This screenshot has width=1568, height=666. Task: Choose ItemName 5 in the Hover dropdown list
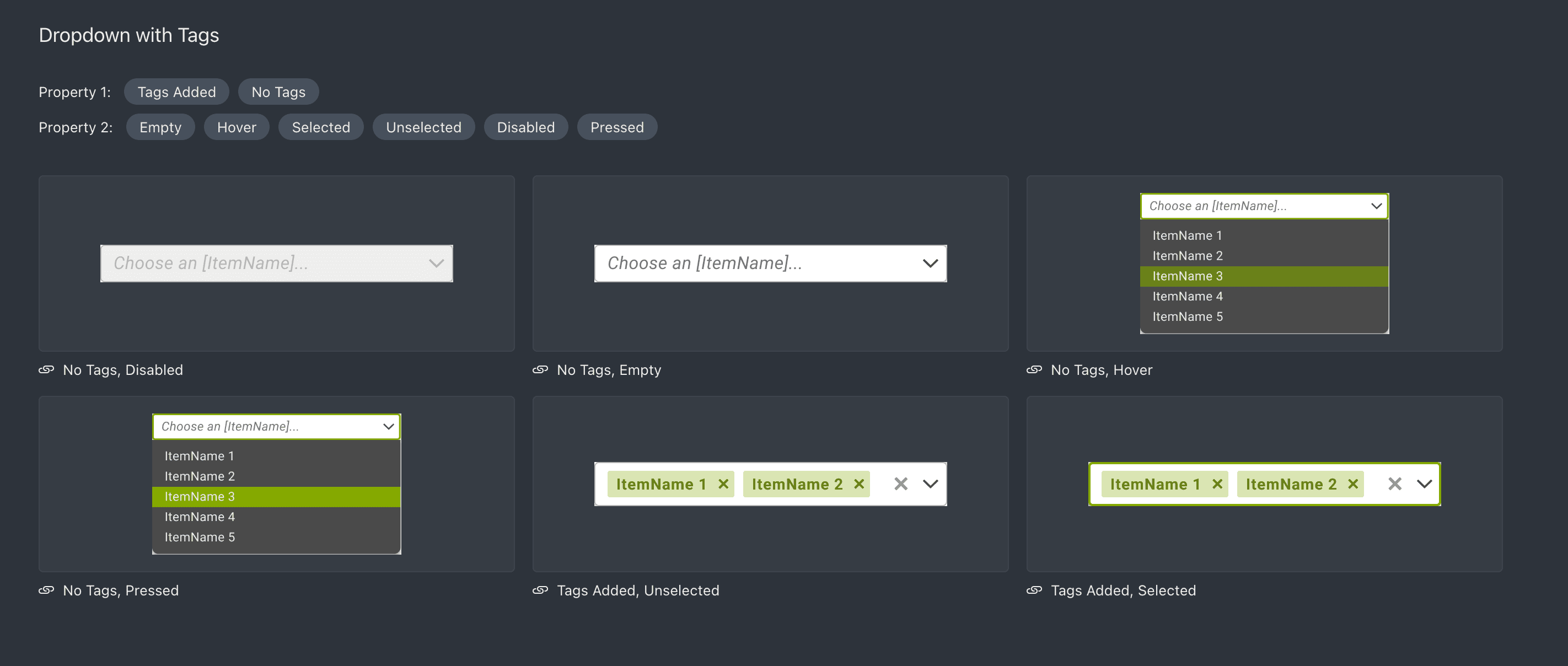click(x=1264, y=317)
